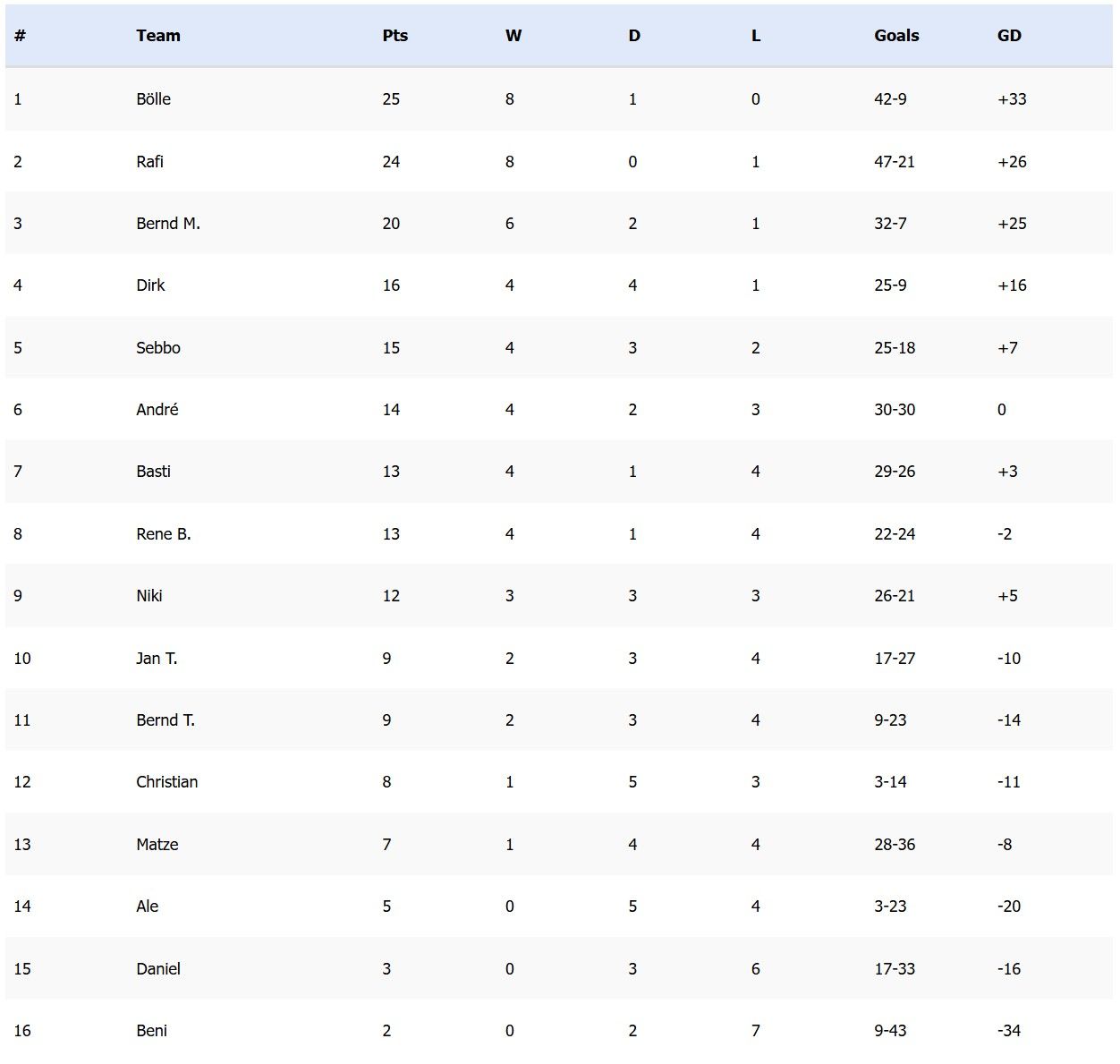Open the Rafi team entry
Screen dimensions: 1120x1064
tap(149, 162)
